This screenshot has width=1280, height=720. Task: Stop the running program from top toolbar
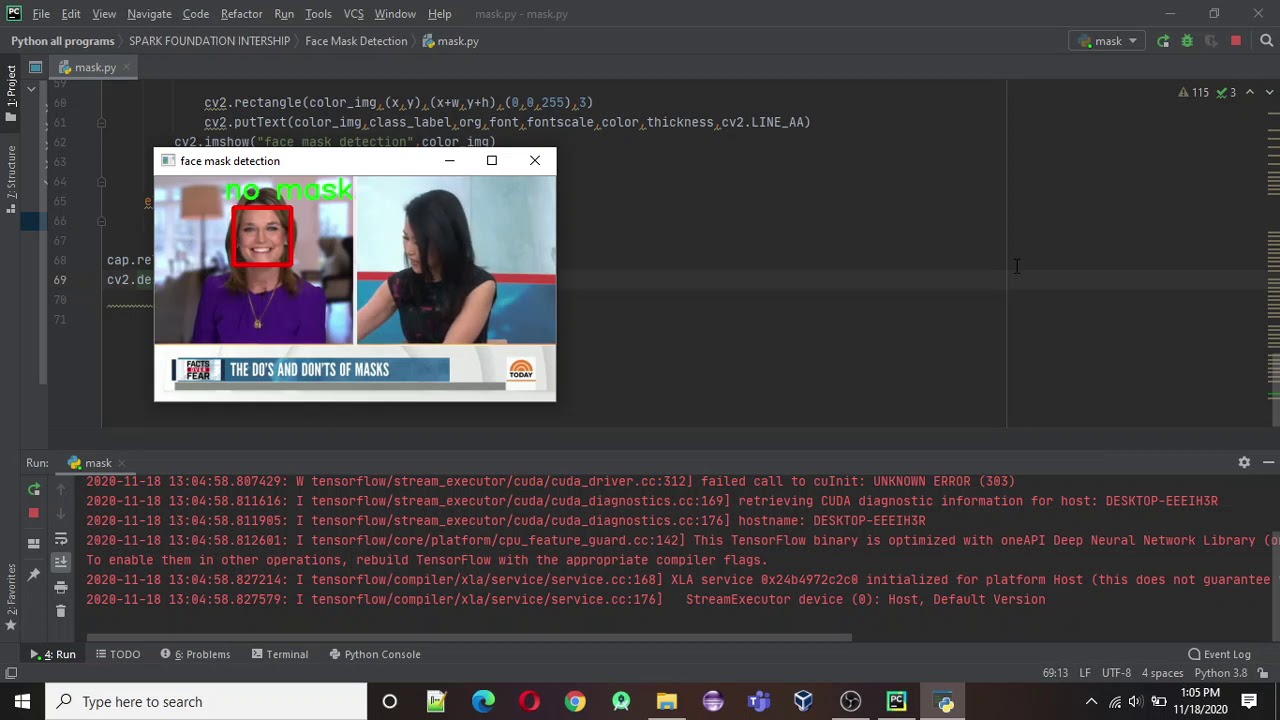click(x=1236, y=41)
